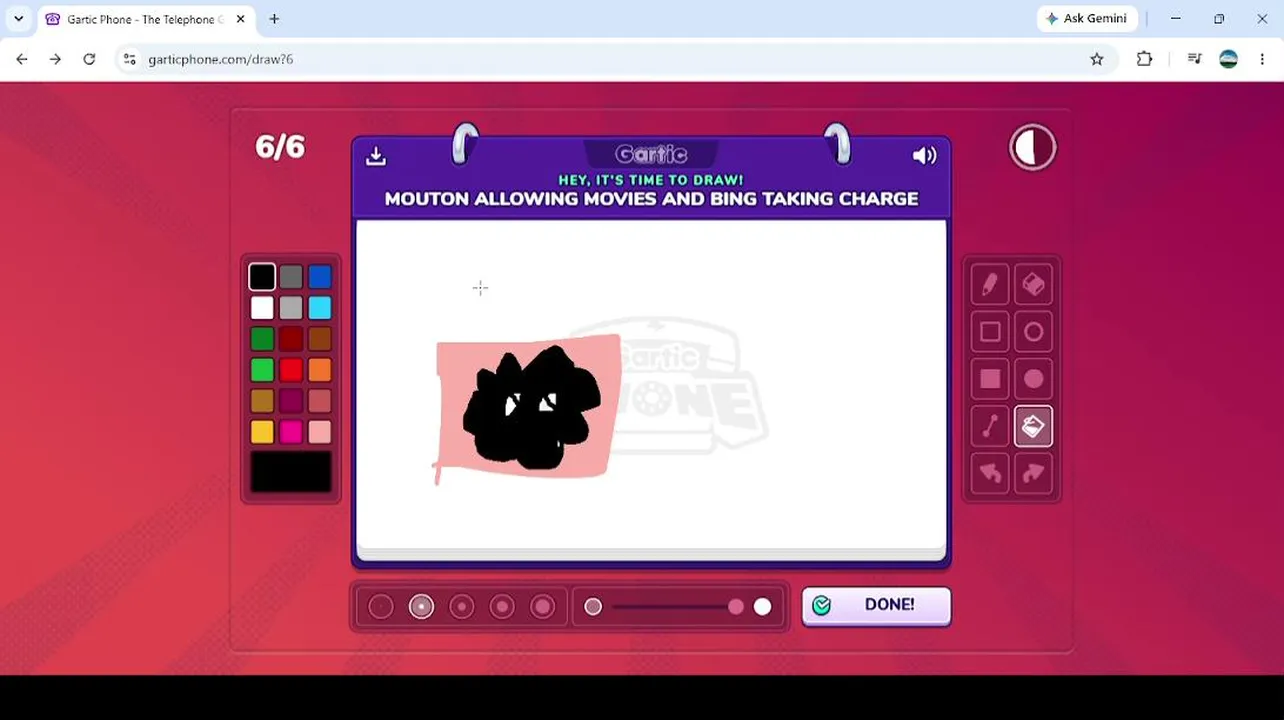Screen dimensions: 1284x720
Task: View site information for garticphone.com
Action: [x=129, y=59]
